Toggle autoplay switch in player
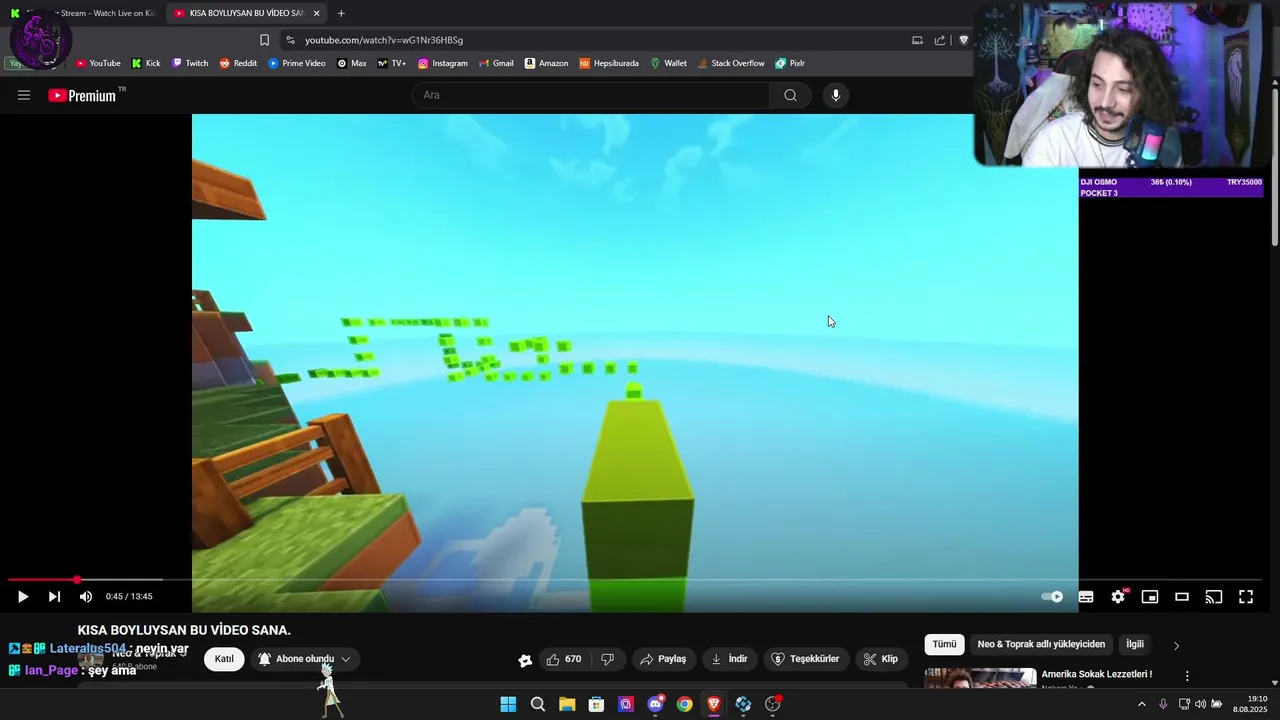Screen dimensions: 1280x720 click(1052, 597)
